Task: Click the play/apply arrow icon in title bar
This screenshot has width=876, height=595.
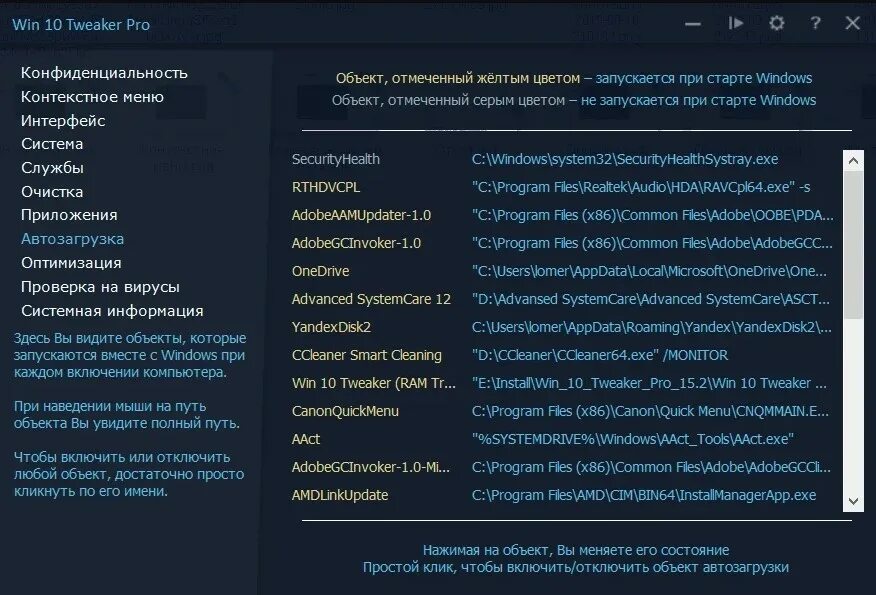Action: (x=735, y=23)
